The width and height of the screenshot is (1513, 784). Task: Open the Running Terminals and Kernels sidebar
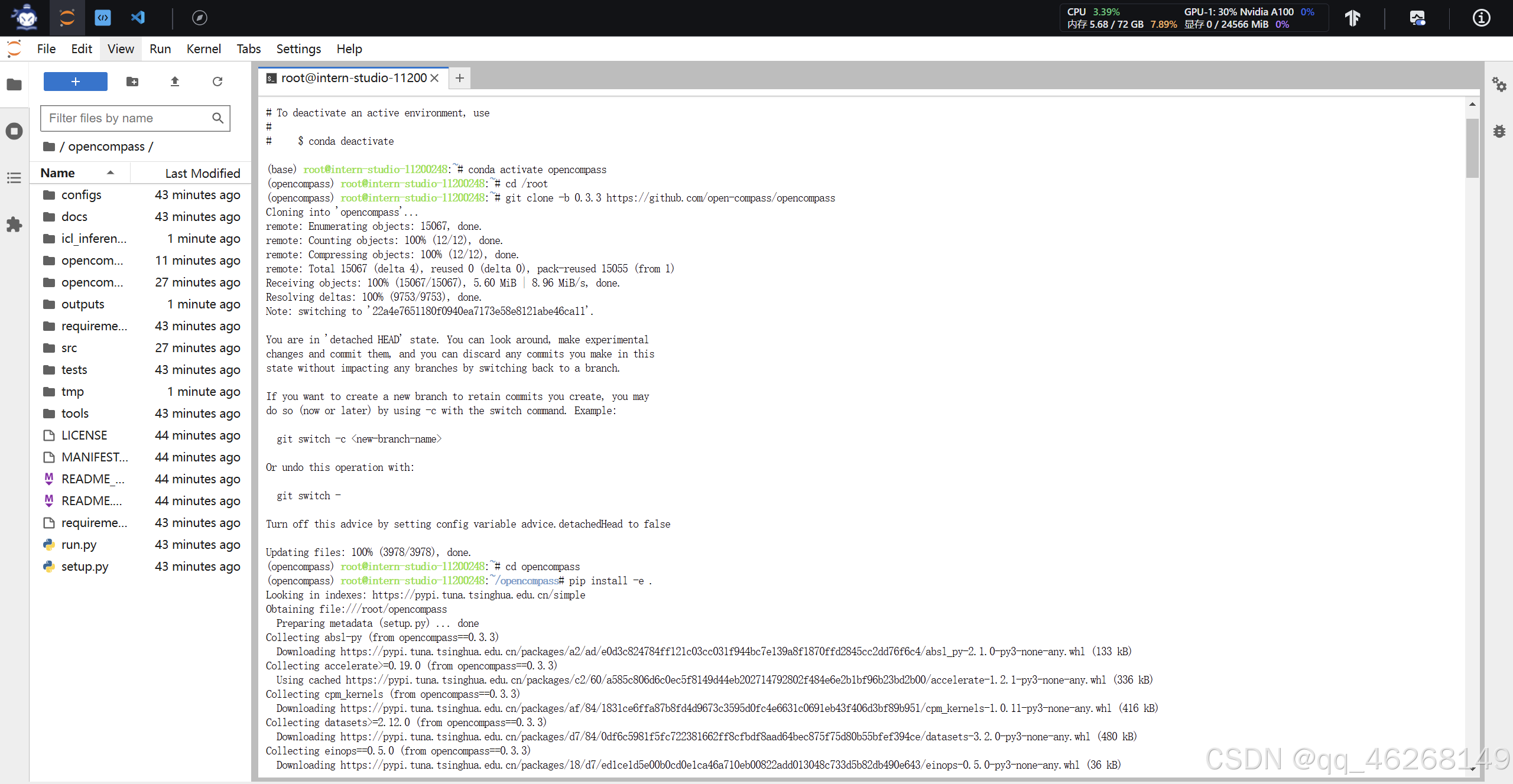click(x=14, y=131)
